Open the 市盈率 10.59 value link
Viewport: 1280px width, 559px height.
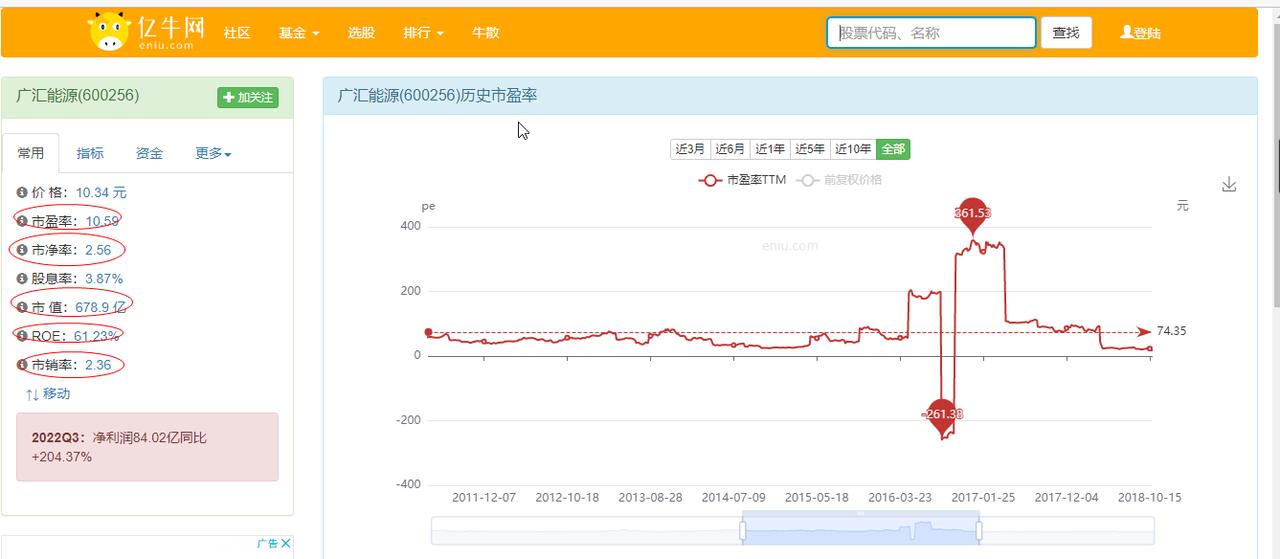[x=102, y=221]
